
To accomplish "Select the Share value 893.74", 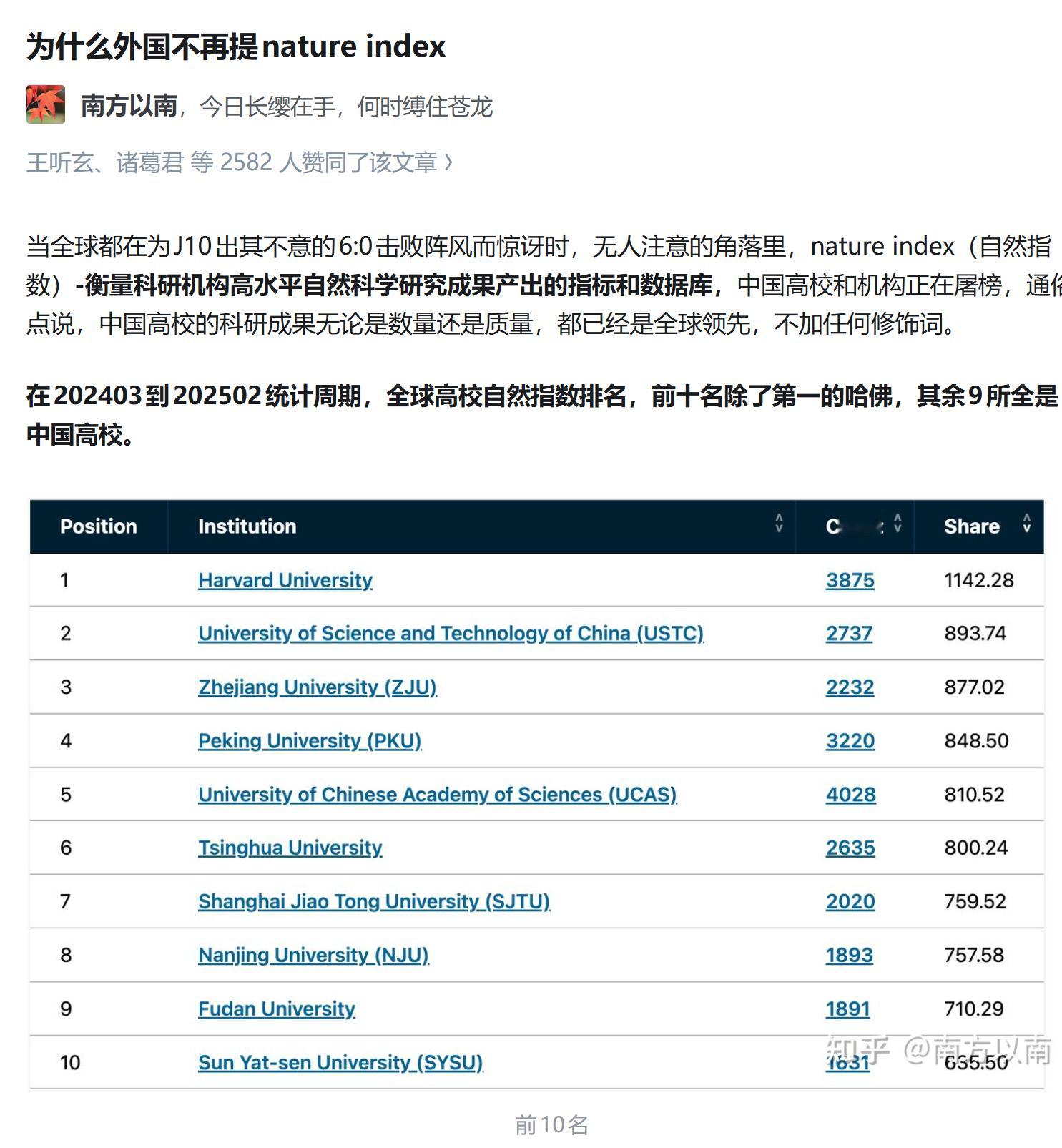I will [x=975, y=634].
